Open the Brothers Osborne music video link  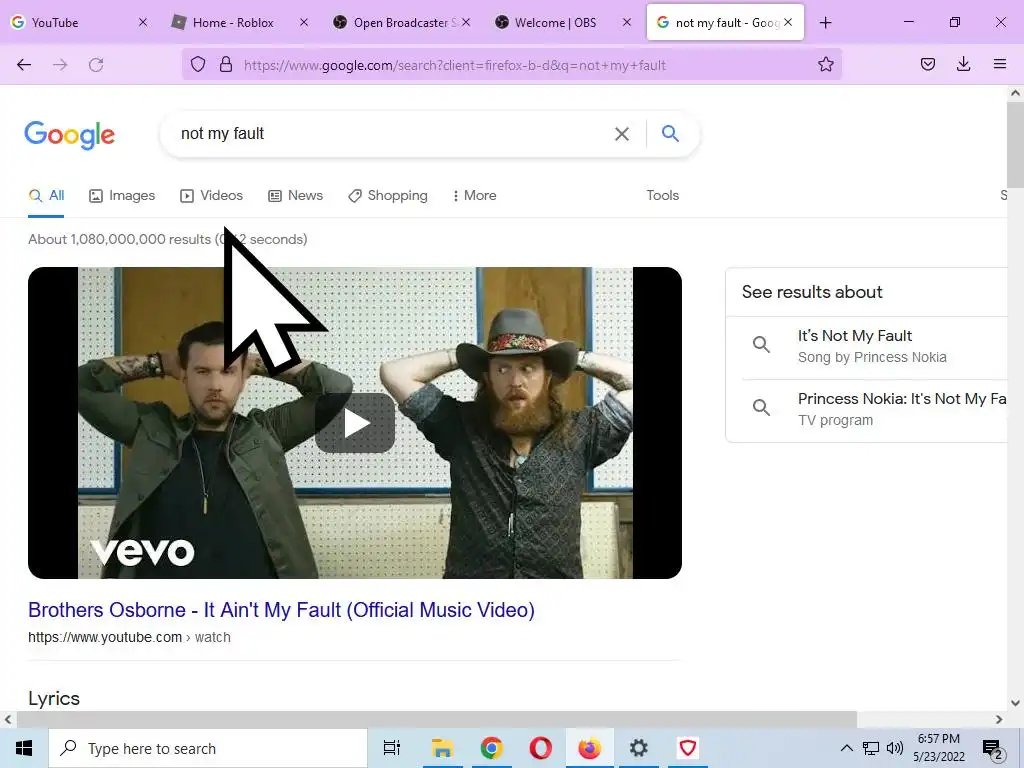281,610
